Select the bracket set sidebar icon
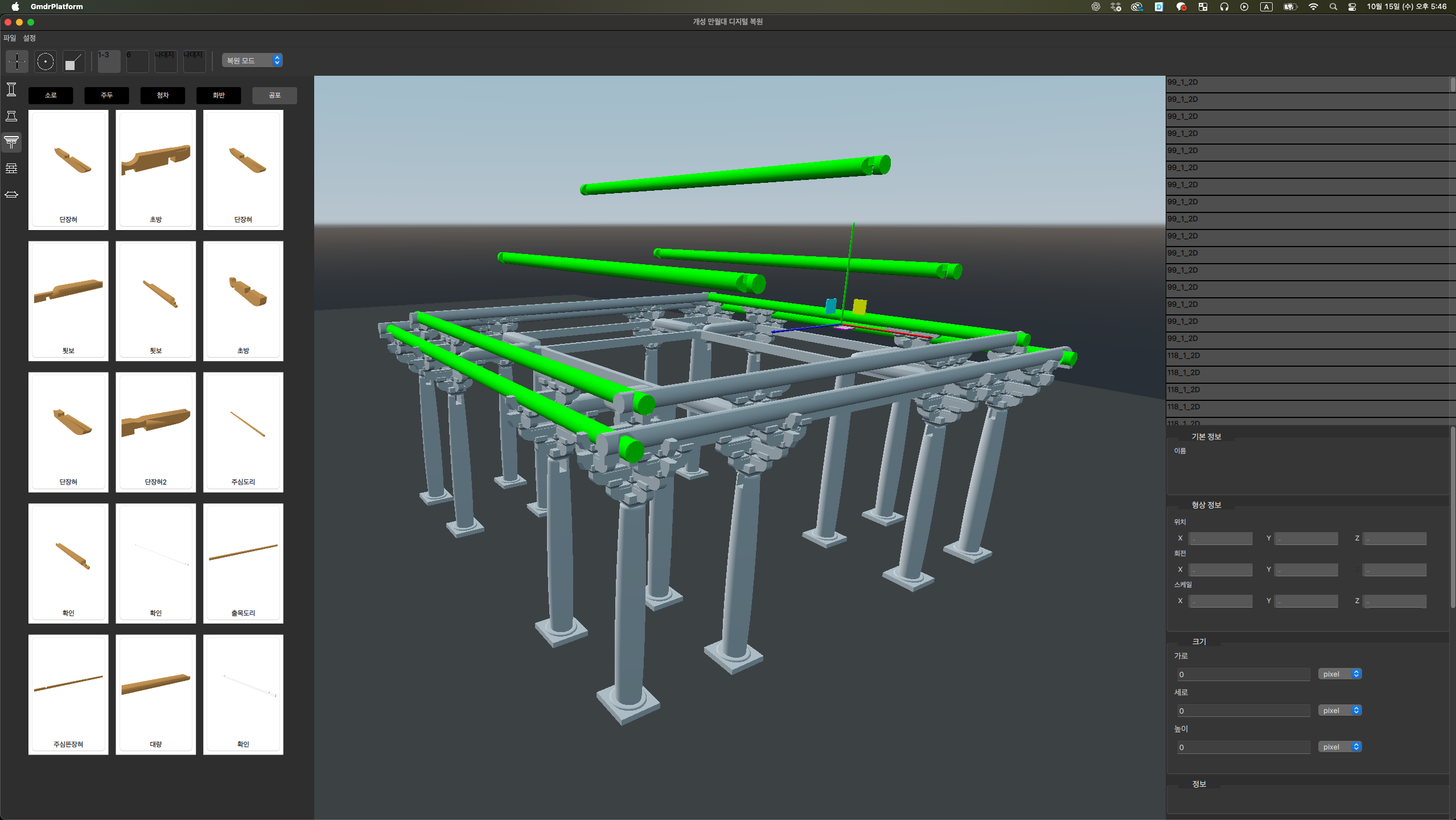 pos(11,142)
